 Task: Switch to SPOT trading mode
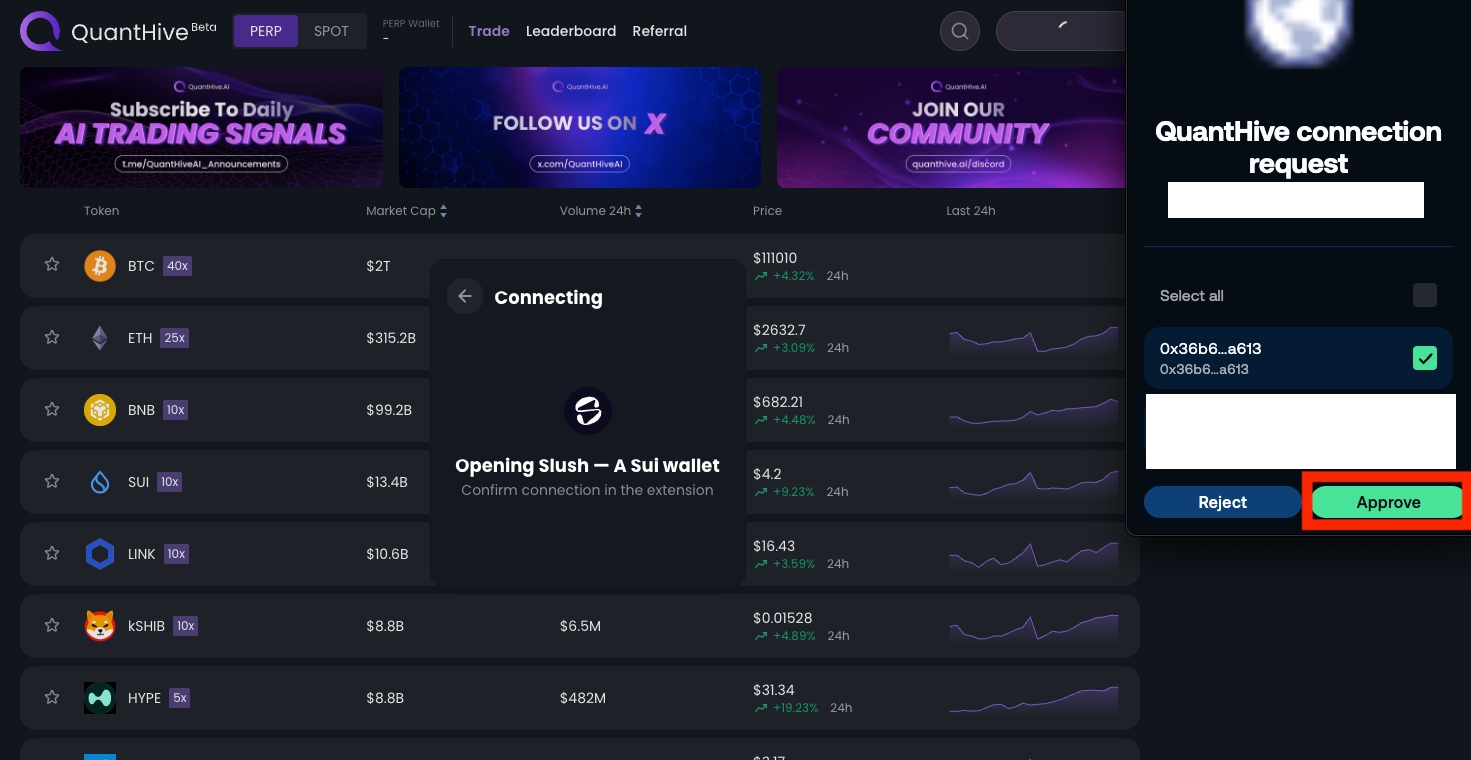click(331, 31)
